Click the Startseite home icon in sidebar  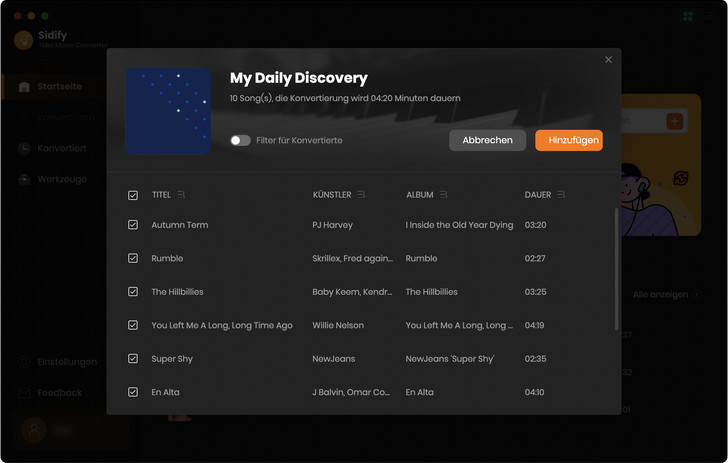[x=24, y=87]
